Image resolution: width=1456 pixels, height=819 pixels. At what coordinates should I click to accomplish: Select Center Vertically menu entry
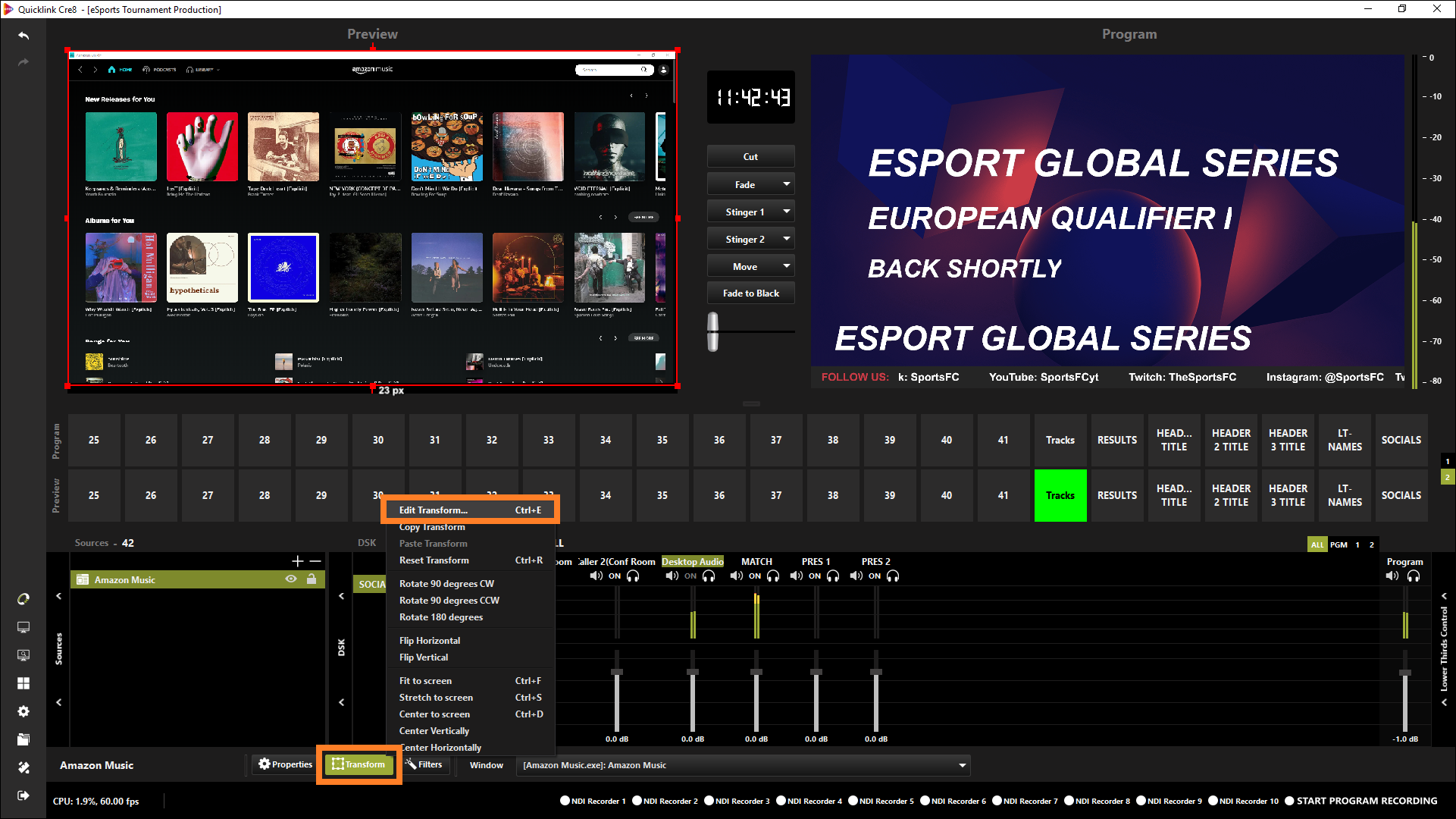(470, 731)
